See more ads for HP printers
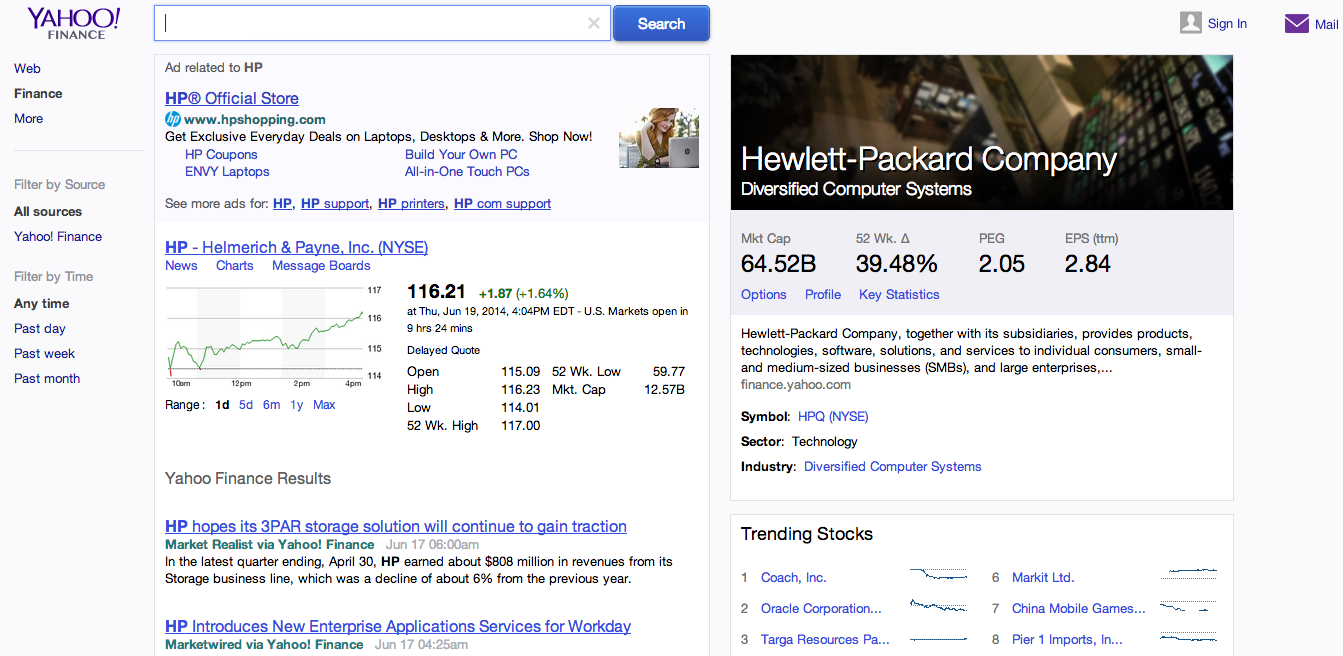1343x656 pixels. 411,203
